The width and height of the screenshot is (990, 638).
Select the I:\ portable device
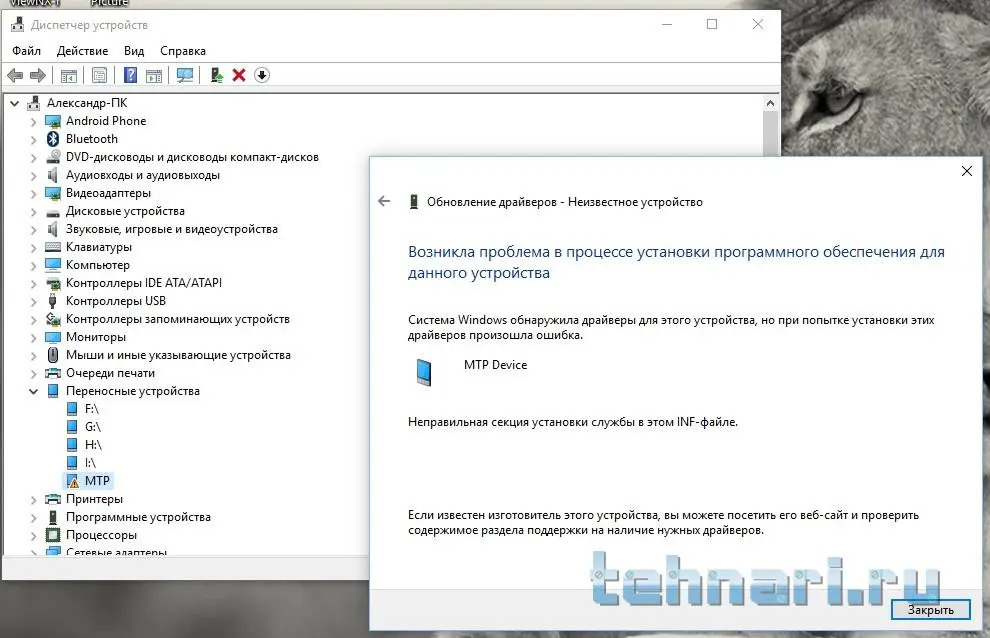[x=90, y=463]
